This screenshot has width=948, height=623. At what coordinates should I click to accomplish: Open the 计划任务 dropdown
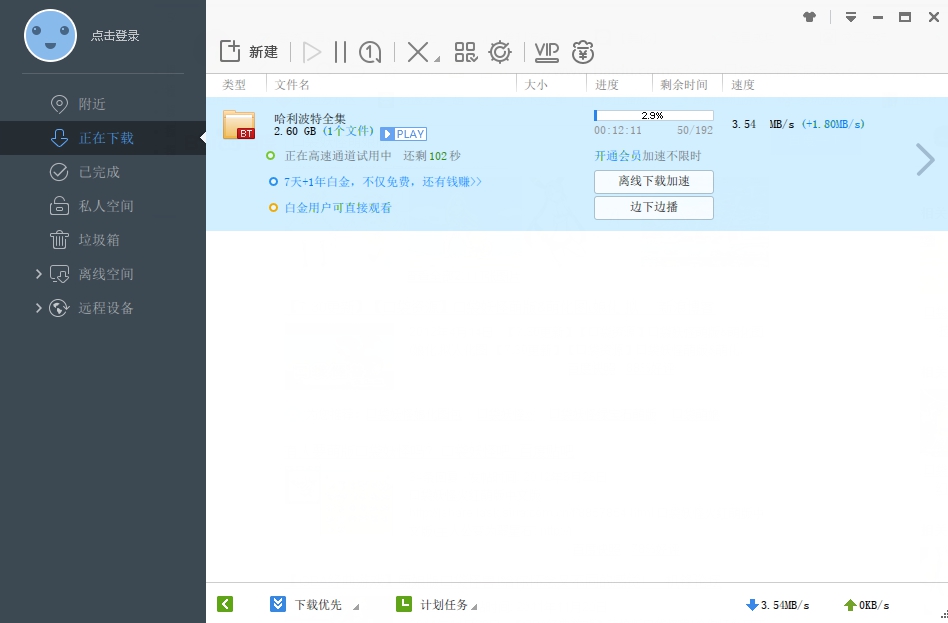click(x=476, y=604)
